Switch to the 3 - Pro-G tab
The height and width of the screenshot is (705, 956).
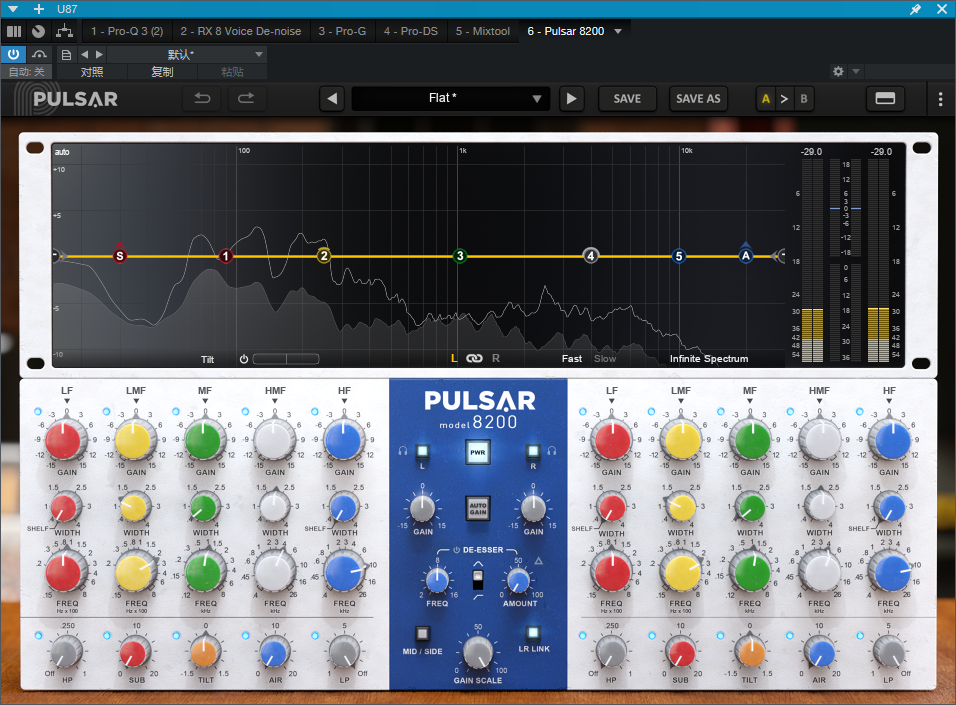click(342, 31)
